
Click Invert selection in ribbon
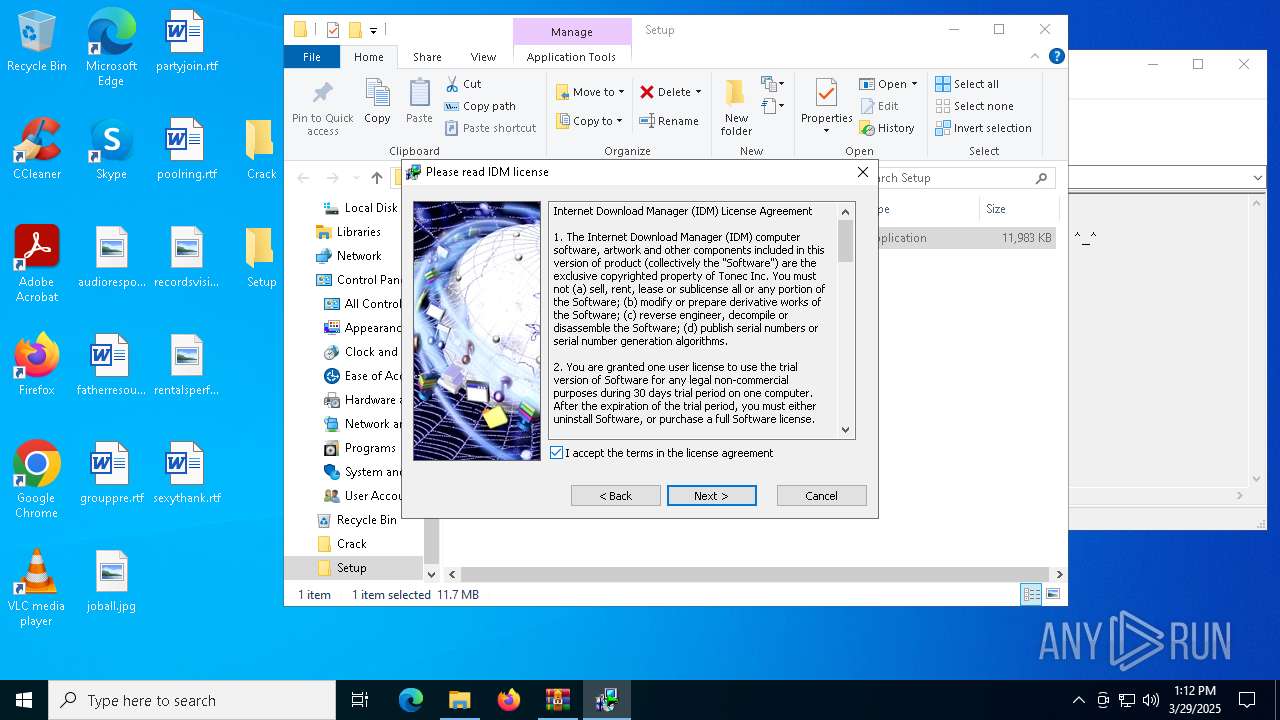pyautogui.click(x=983, y=128)
